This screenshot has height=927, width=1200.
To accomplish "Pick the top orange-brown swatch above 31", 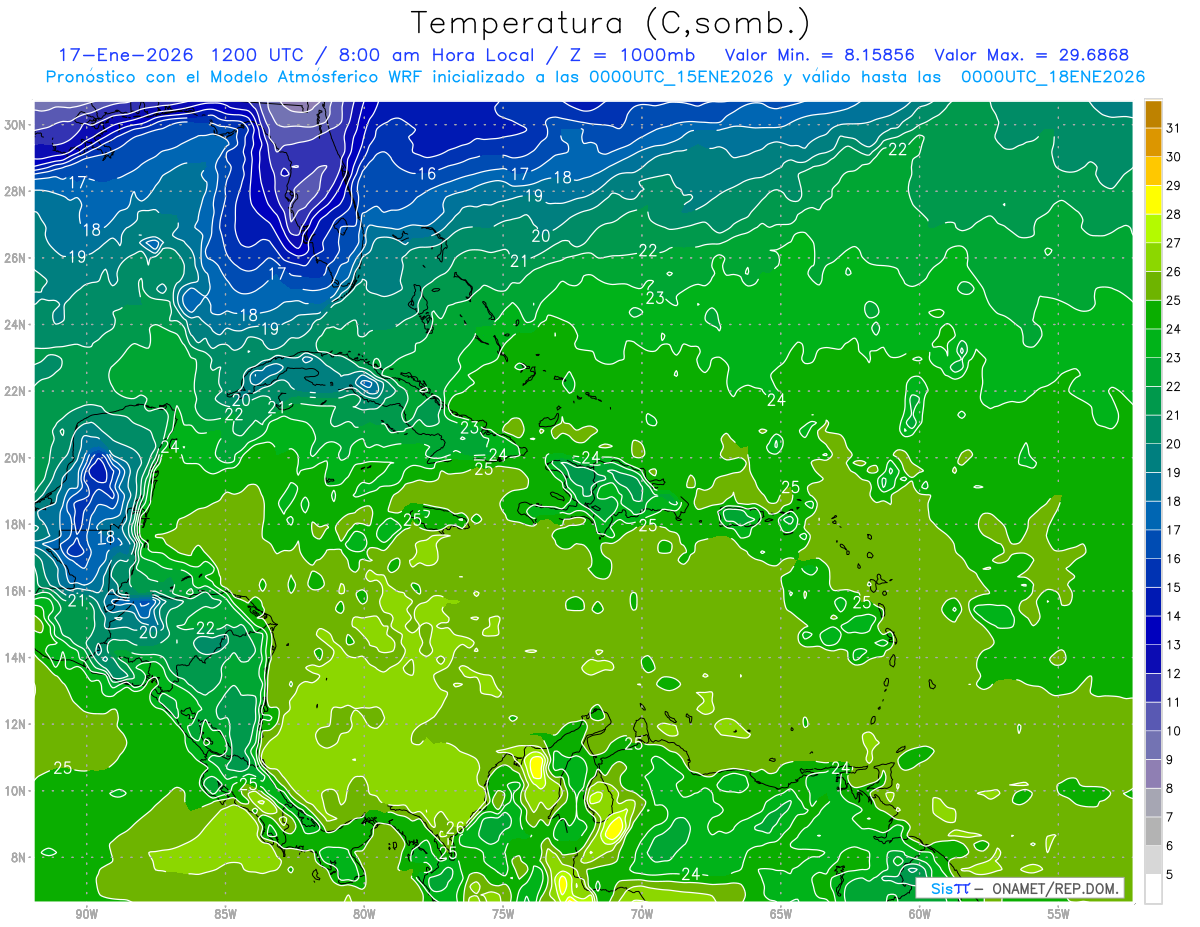I will point(1153,113).
